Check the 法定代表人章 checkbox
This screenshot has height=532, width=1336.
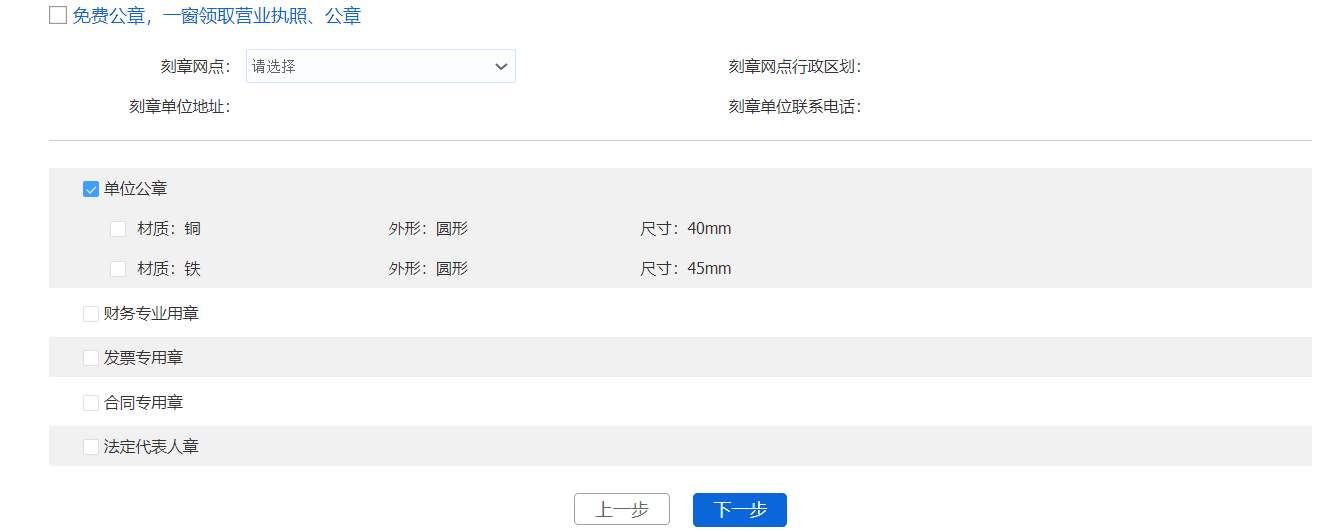click(x=91, y=447)
